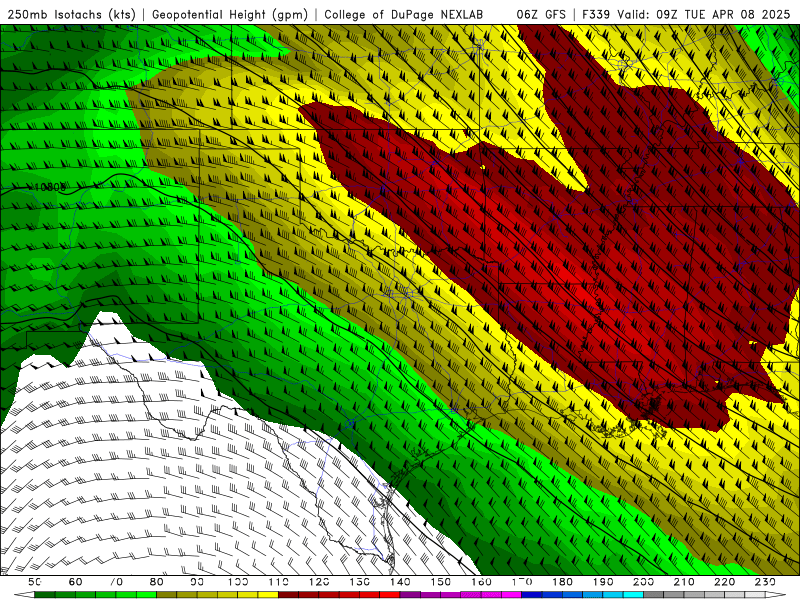
Task: Click the "College of DuPage NEXLAB" label
Action: 403,15
